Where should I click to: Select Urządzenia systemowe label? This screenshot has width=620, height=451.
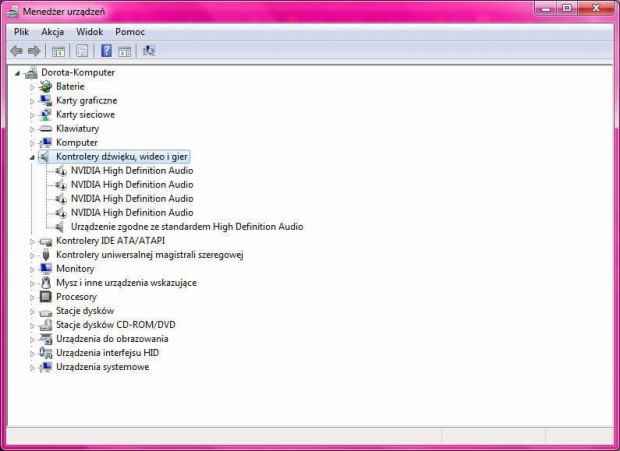103,367
